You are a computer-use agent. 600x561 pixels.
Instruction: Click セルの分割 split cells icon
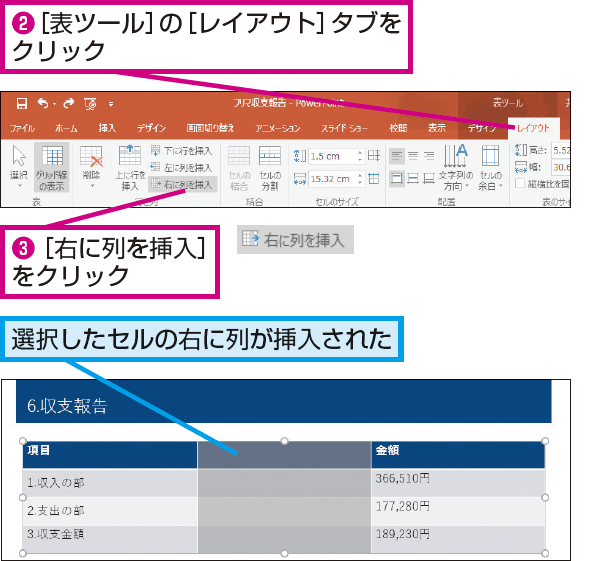[270, 168]
